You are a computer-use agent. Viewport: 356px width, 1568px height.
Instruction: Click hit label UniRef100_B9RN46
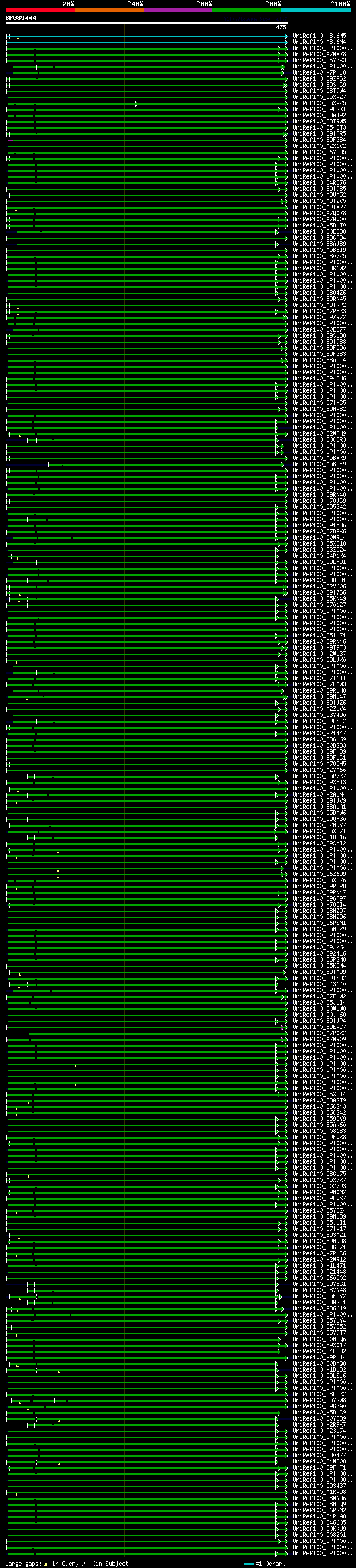(319, 641)
